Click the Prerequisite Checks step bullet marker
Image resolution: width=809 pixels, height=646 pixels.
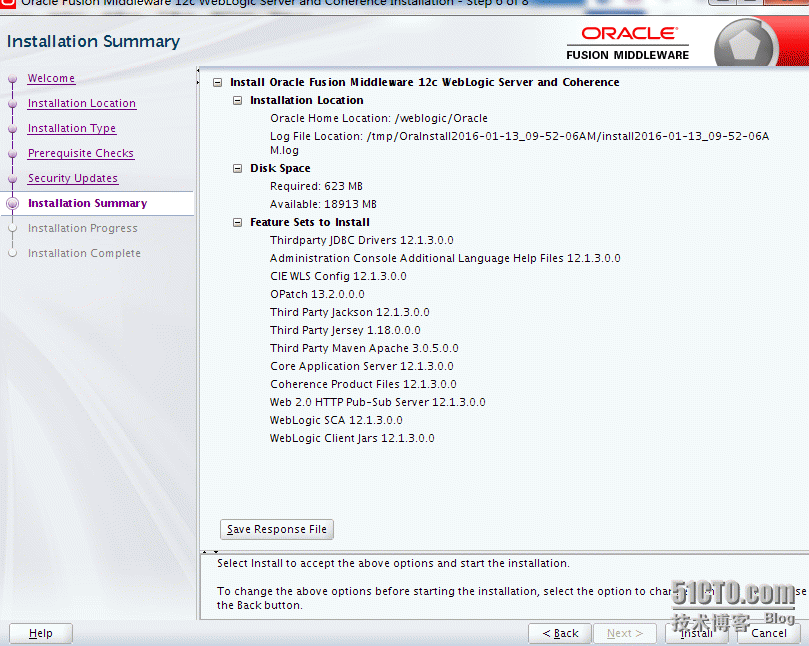pyautogui.click(x=13, y=154)
